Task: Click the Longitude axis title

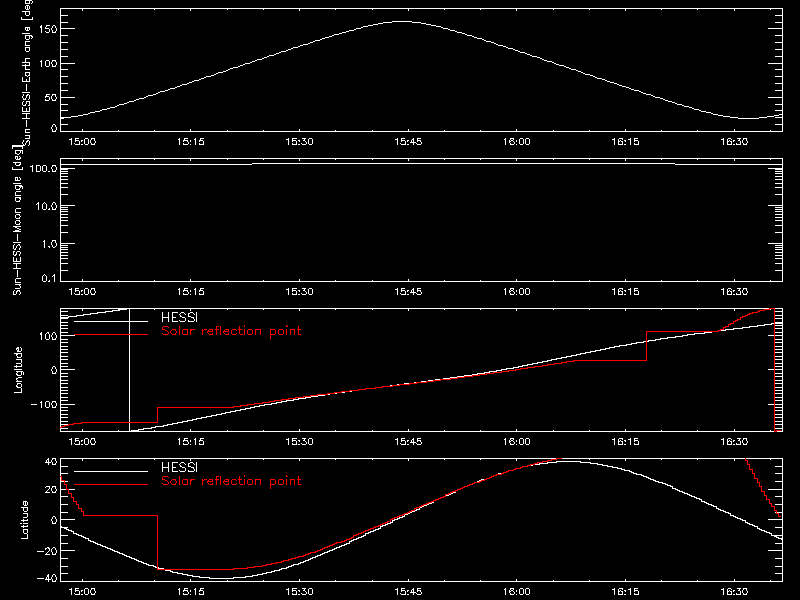Action: (18, 370)
